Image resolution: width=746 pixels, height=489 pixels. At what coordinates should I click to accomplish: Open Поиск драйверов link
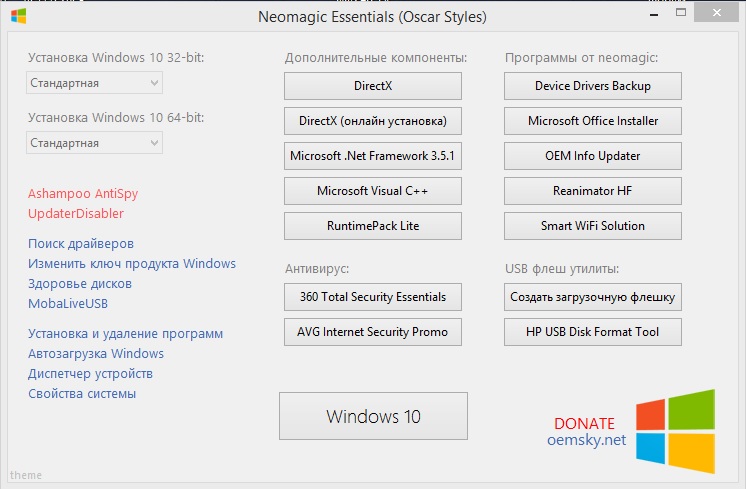[x=81, y=243]
